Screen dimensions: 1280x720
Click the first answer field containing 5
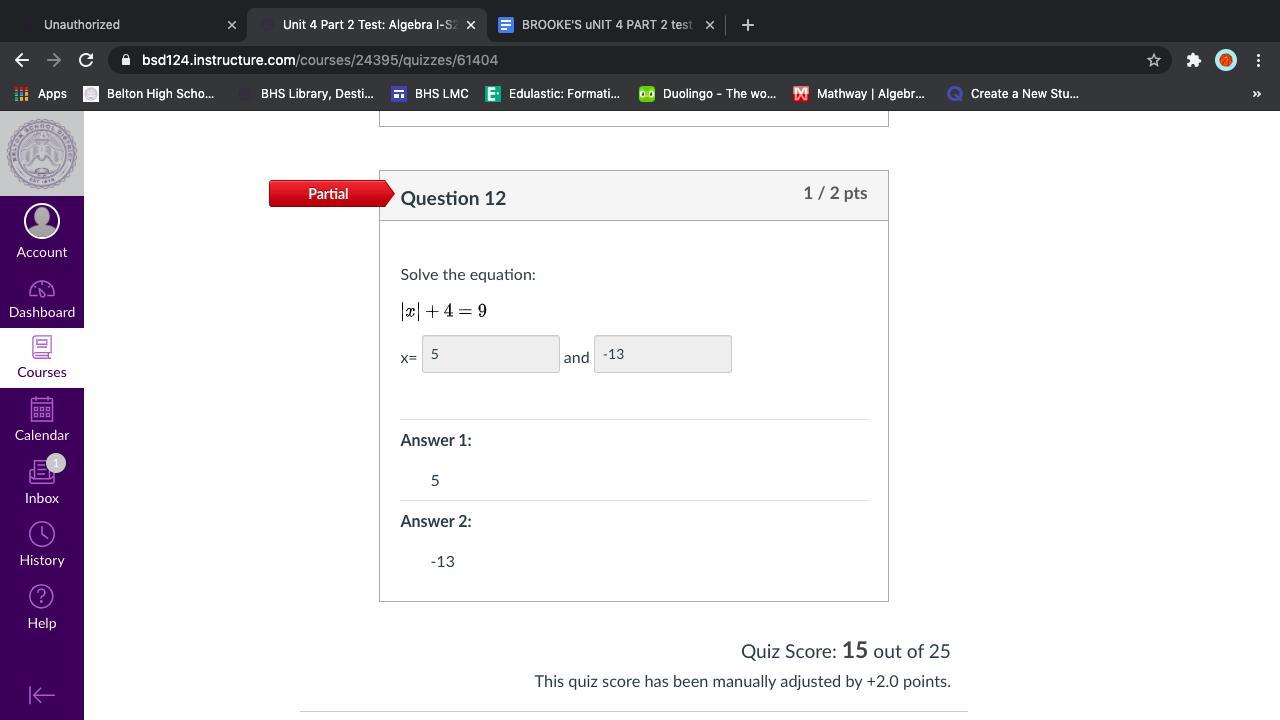(491, 354)
